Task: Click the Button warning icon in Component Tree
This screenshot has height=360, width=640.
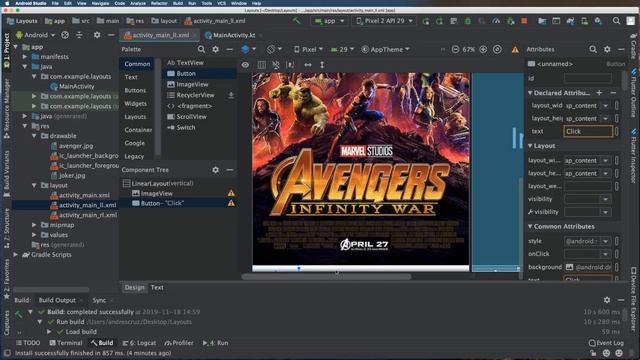Action: [x=231, y=203]
